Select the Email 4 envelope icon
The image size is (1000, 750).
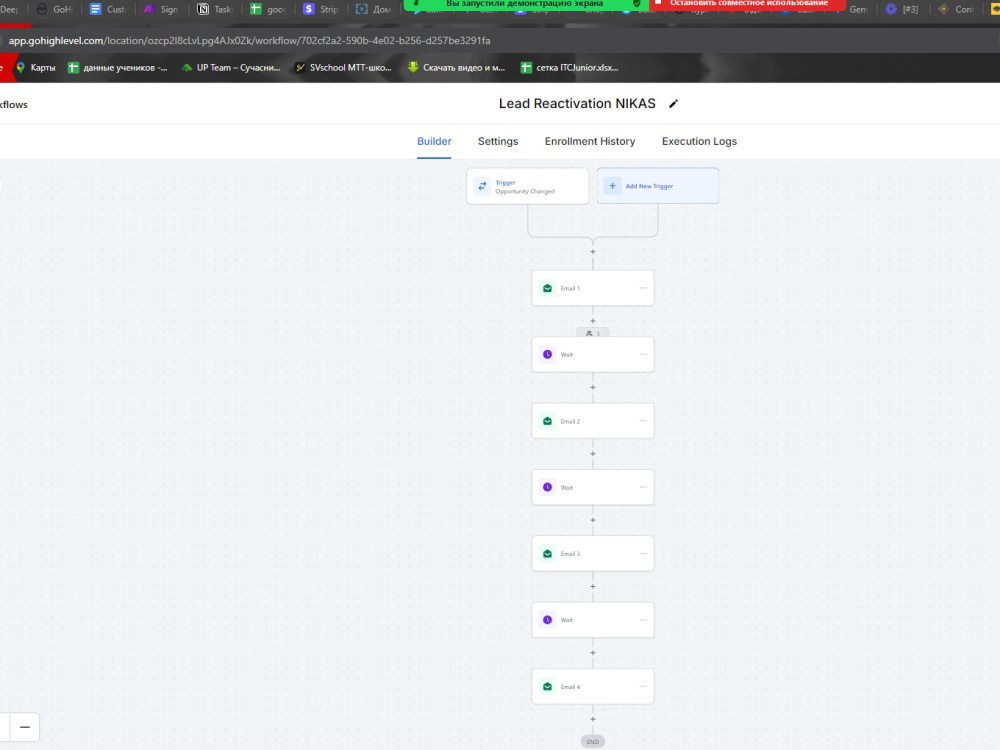547,687
